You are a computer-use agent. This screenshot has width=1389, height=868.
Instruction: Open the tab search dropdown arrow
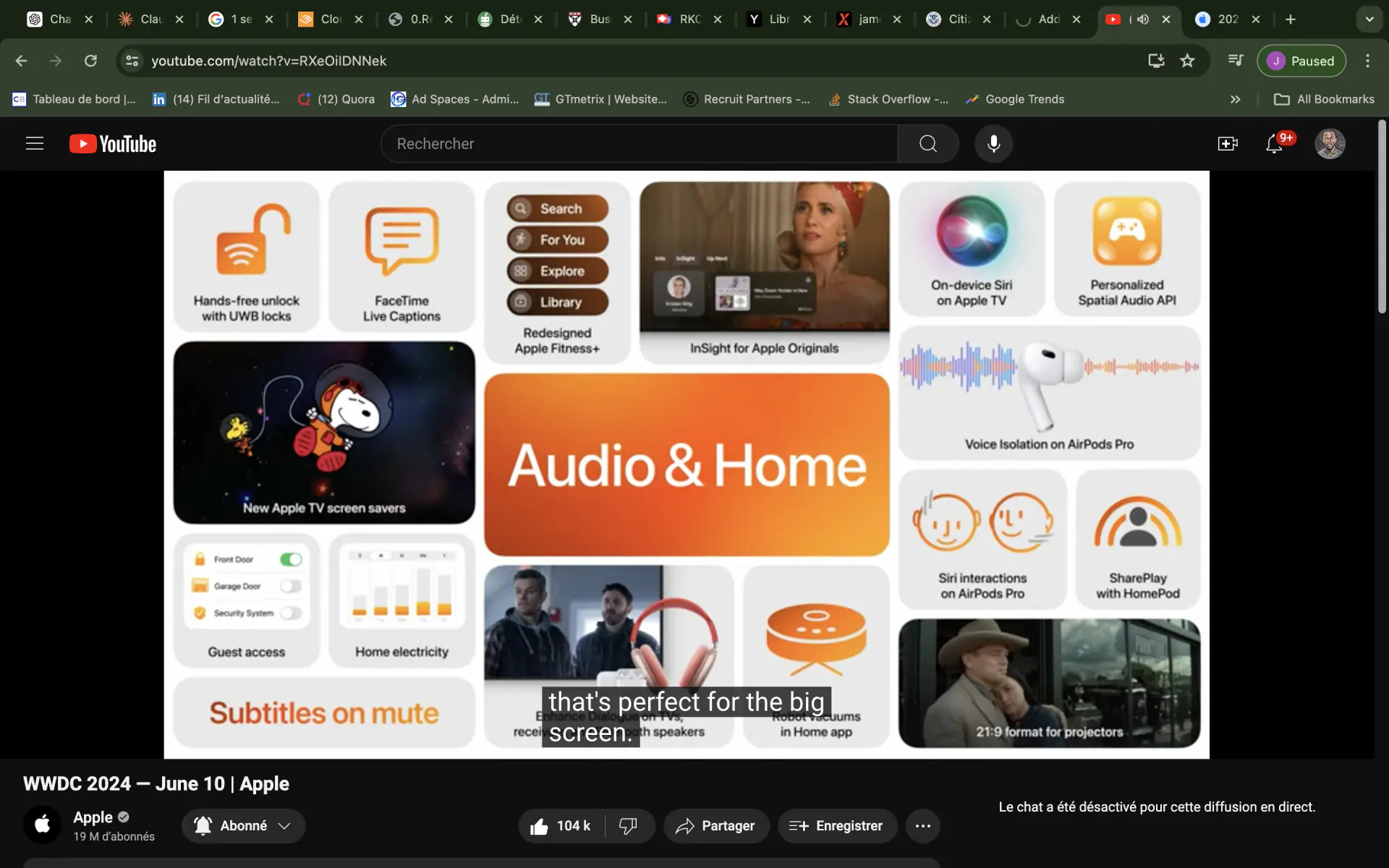1369,20
